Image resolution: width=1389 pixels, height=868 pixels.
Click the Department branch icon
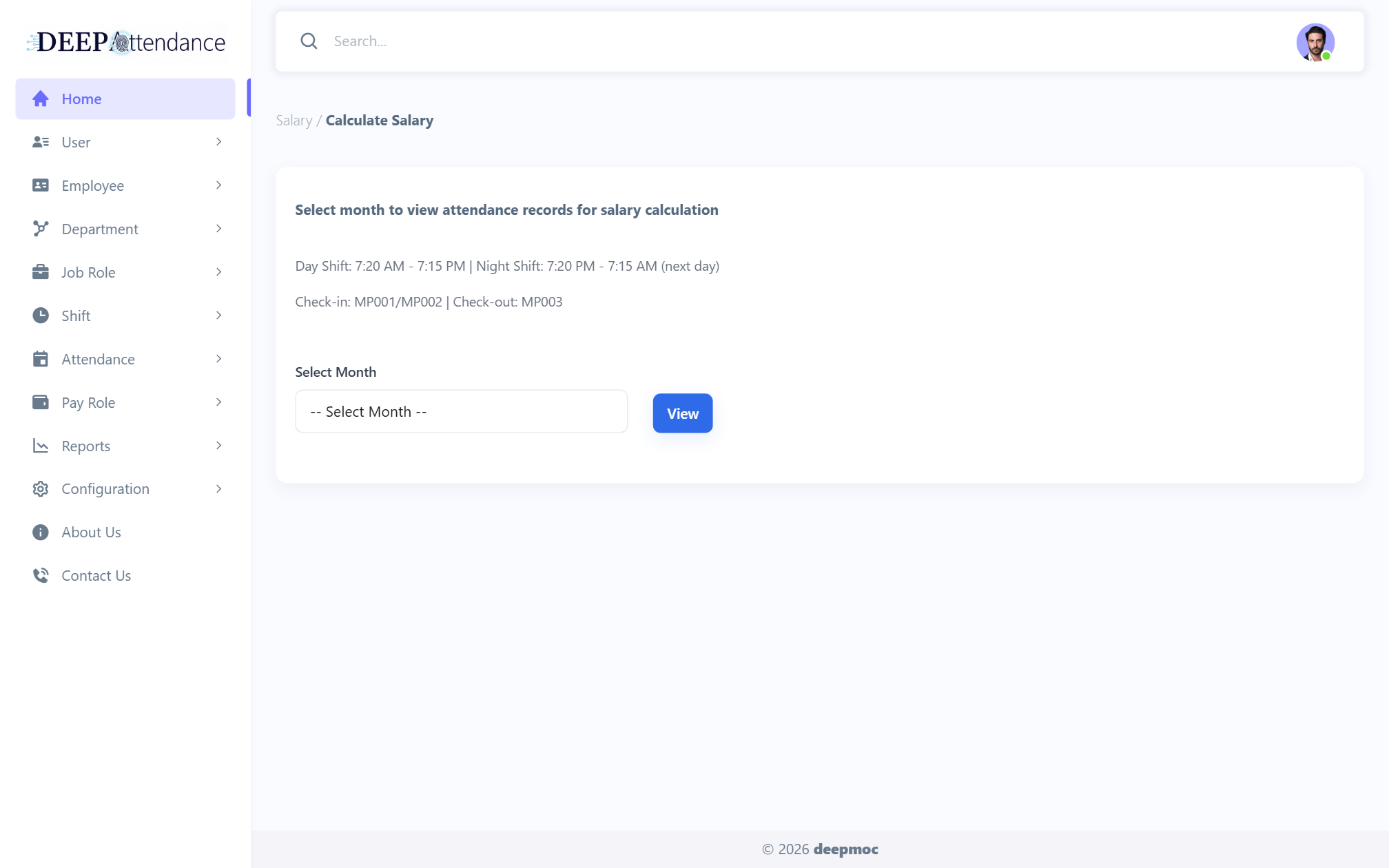[41, 229]
